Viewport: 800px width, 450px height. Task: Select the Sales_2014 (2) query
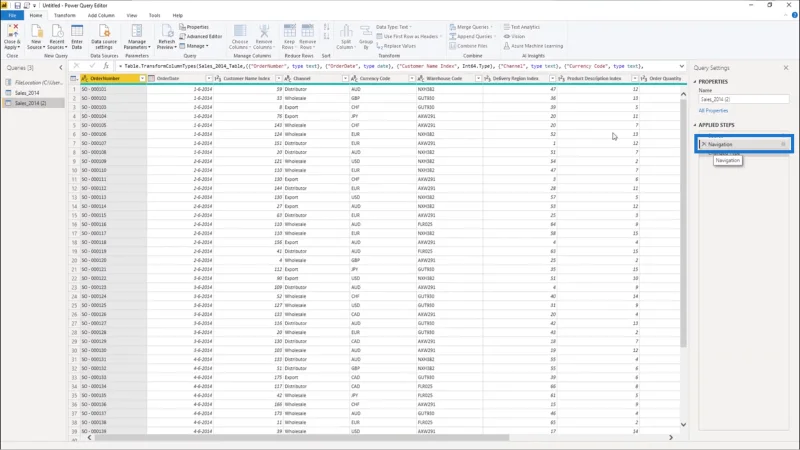[33, 103]
